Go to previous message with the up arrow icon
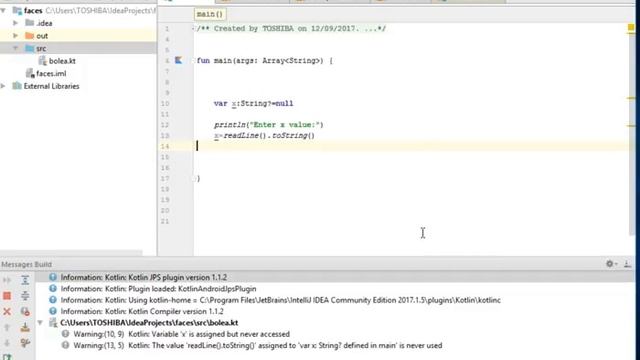The width and height of the screenshot is (640, 360). click(x=7, y=327)
